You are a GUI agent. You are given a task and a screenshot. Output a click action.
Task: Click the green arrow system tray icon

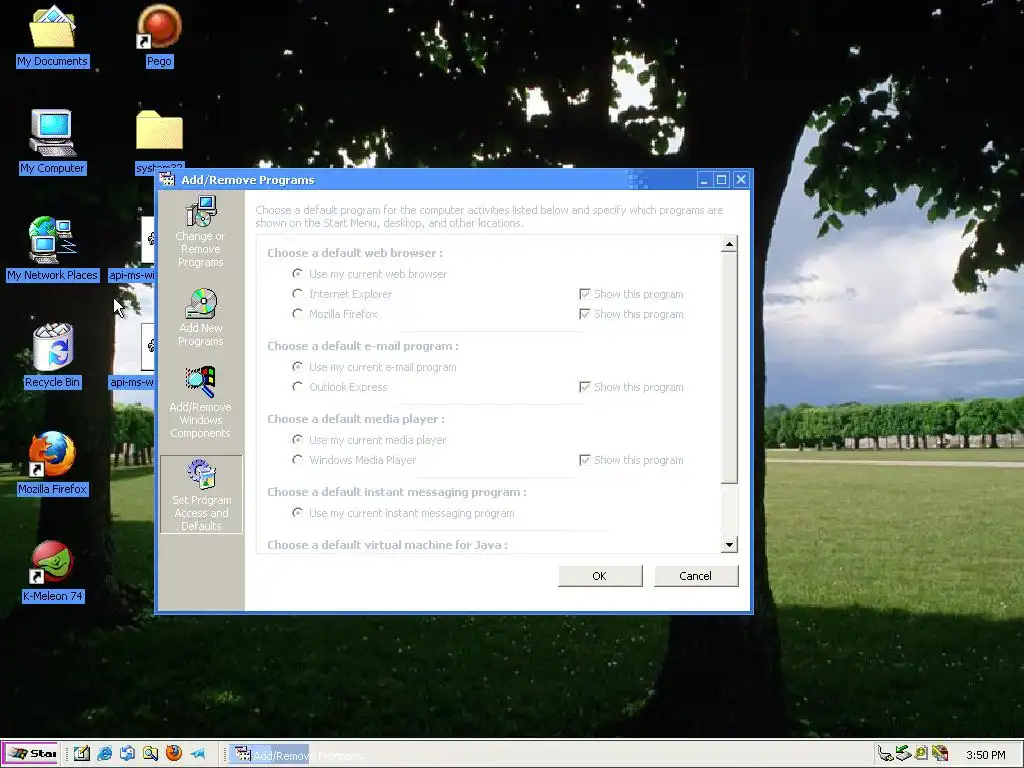903,754
